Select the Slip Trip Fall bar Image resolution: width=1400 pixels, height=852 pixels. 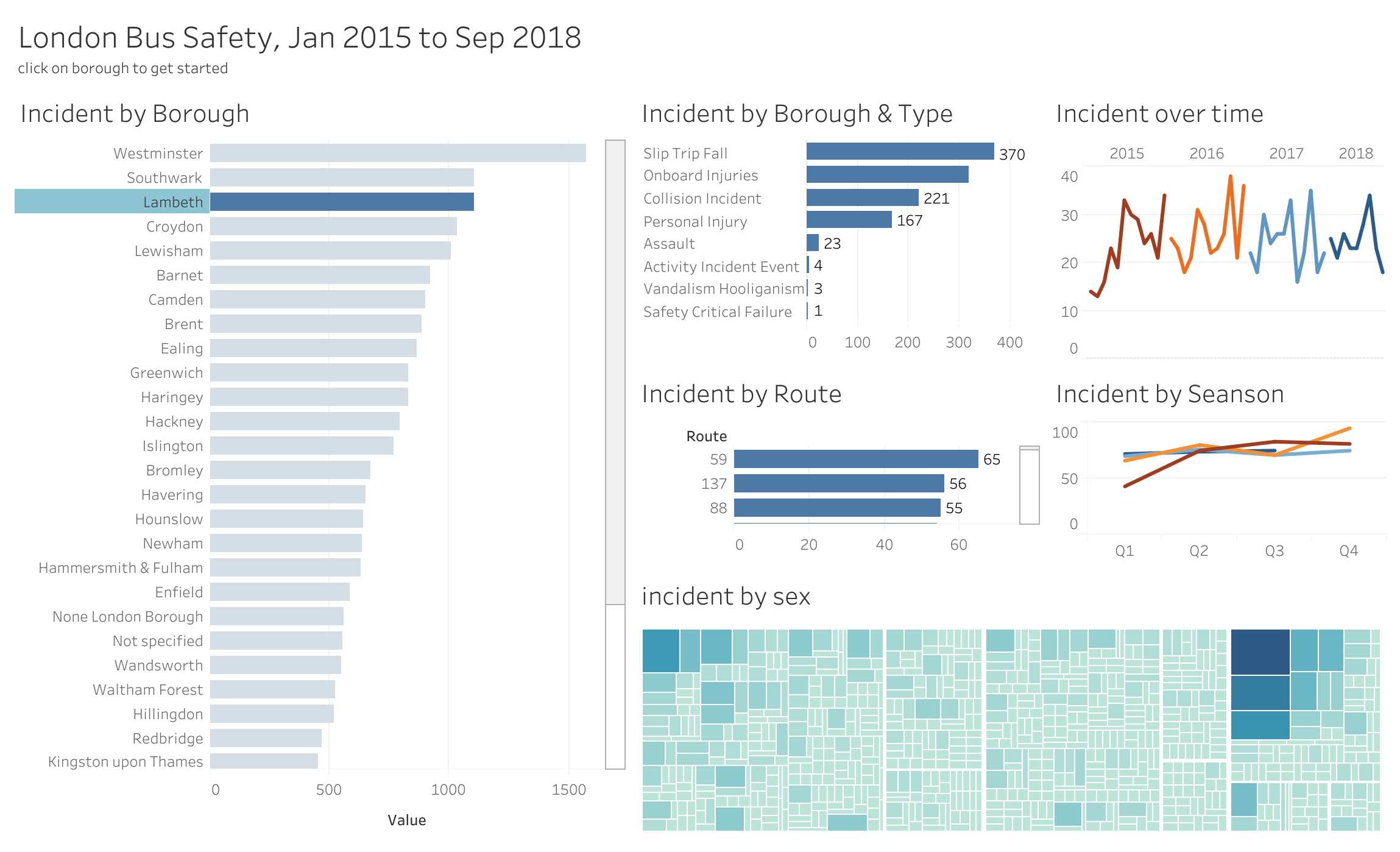point(900,151)
